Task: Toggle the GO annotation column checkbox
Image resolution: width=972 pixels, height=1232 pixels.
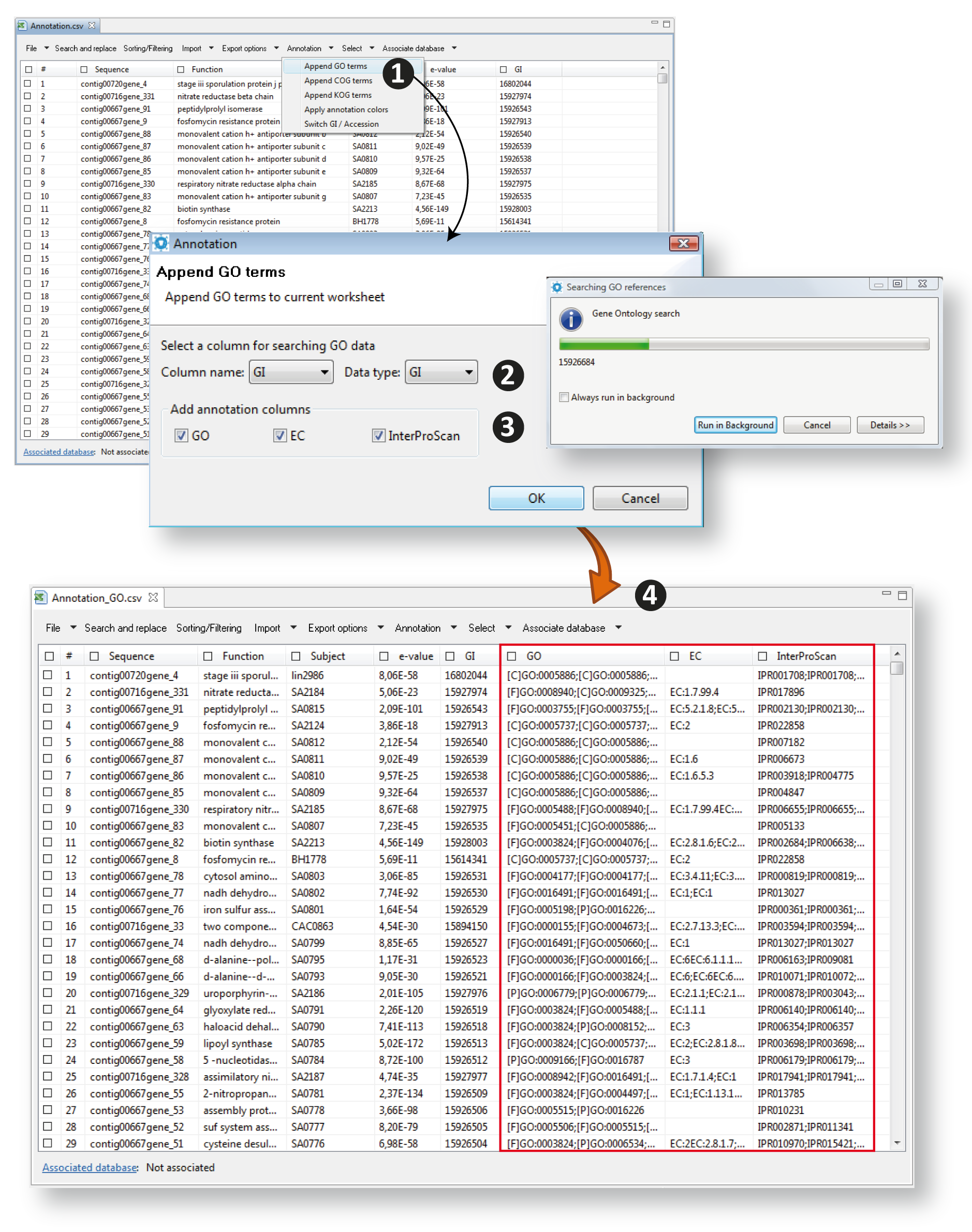Action: [x=182, y=436]
